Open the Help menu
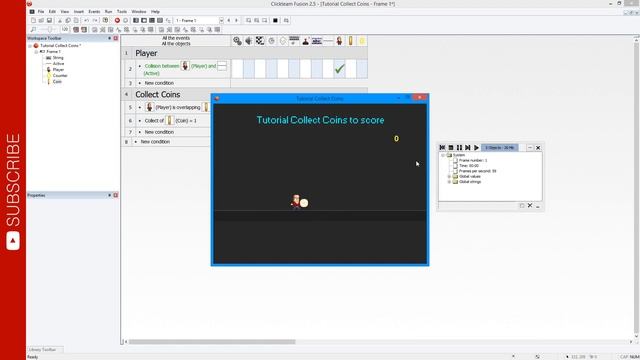This screenshot has width=640, height=360. pos(155,11)
